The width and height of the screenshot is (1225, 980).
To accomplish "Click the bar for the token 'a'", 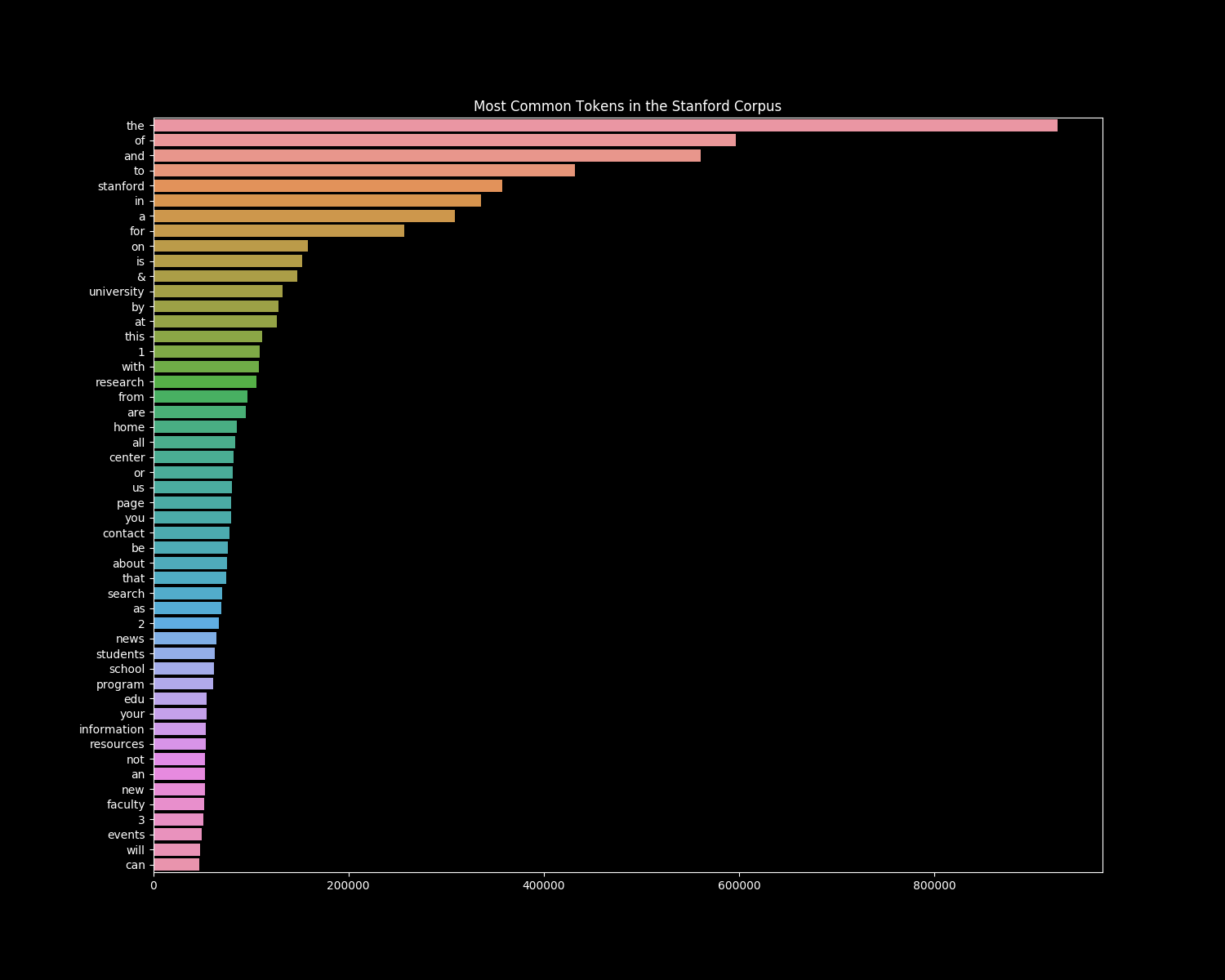I will click(x=304, y=216).
